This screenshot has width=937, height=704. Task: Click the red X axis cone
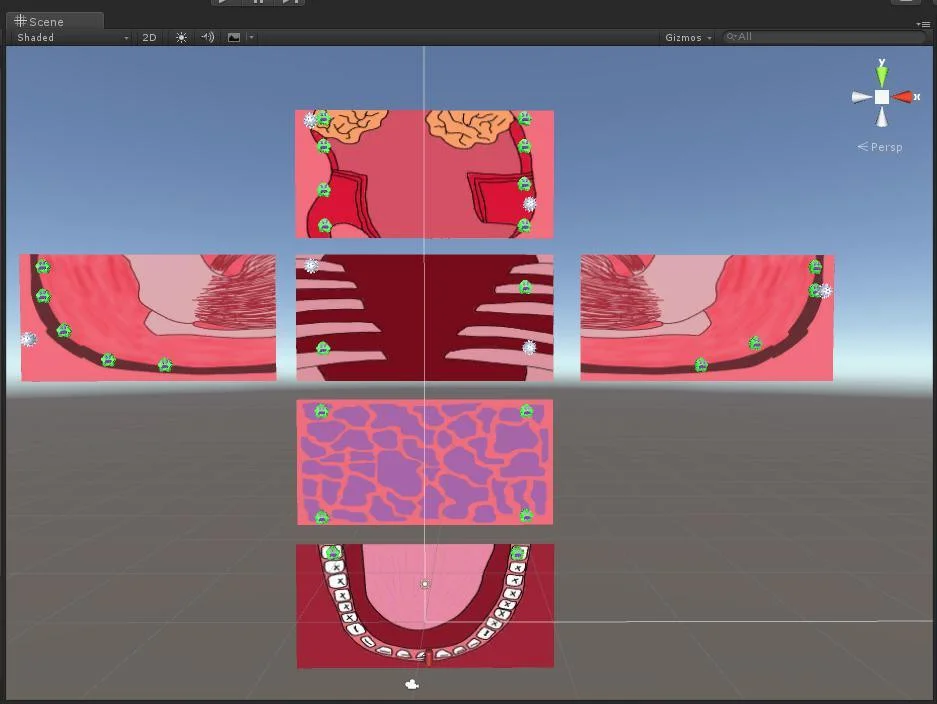(902, 97)
